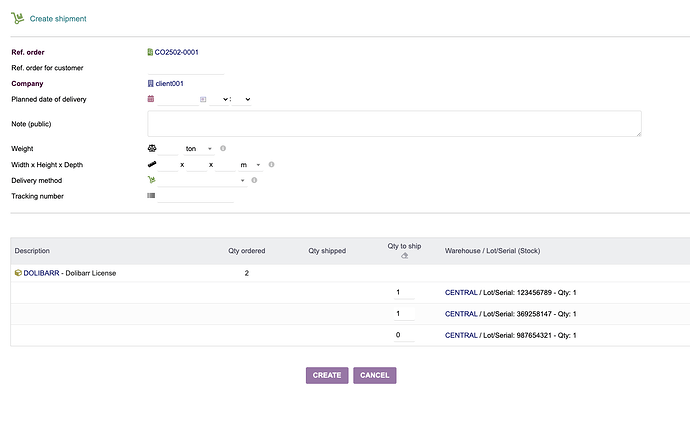Click the date picker icon beside the date field
Viewport: 690px width, 446px height.
pos(202,99)
